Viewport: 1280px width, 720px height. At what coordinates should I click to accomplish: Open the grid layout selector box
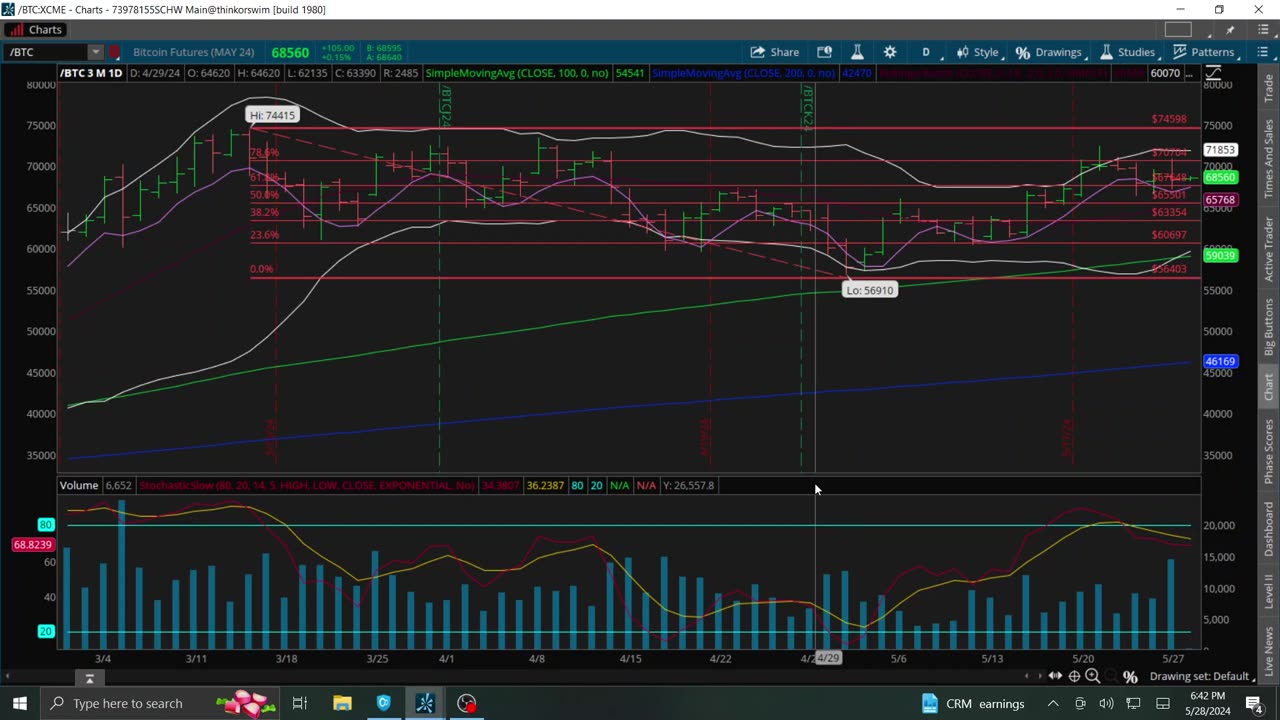1178,30
